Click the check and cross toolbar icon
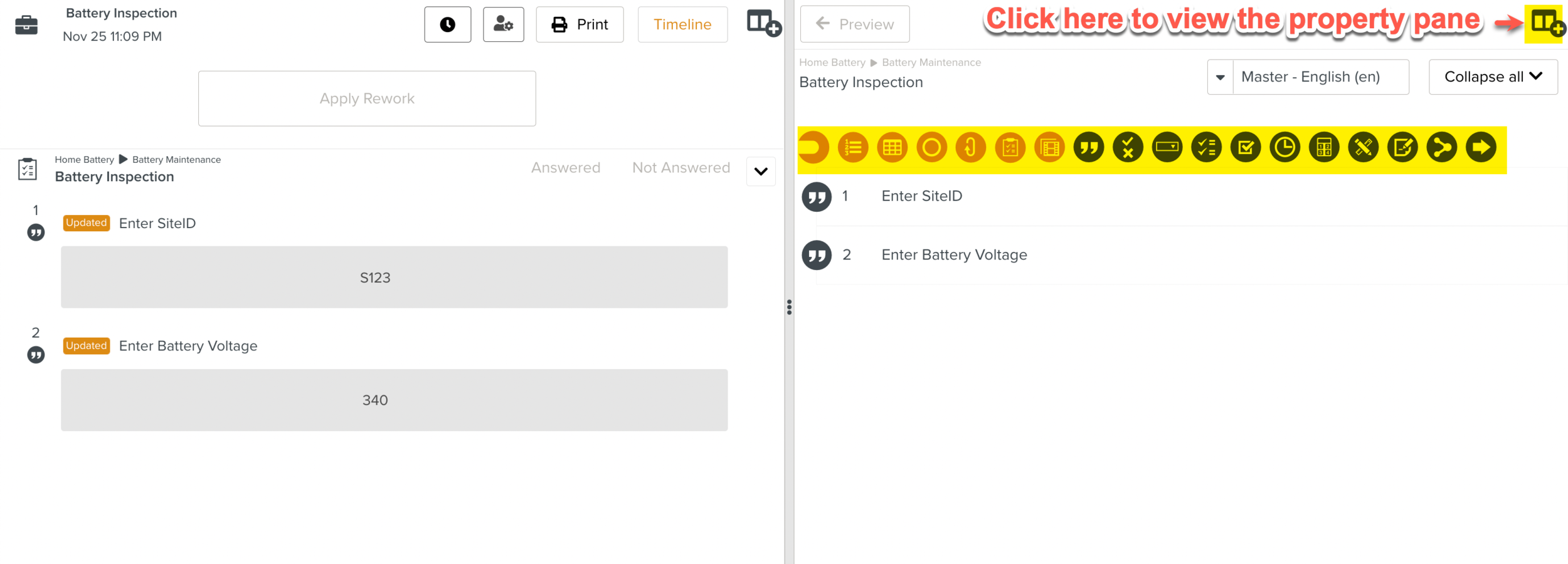This screenshot has width=1568, height=564. [x=1128, y=148]
